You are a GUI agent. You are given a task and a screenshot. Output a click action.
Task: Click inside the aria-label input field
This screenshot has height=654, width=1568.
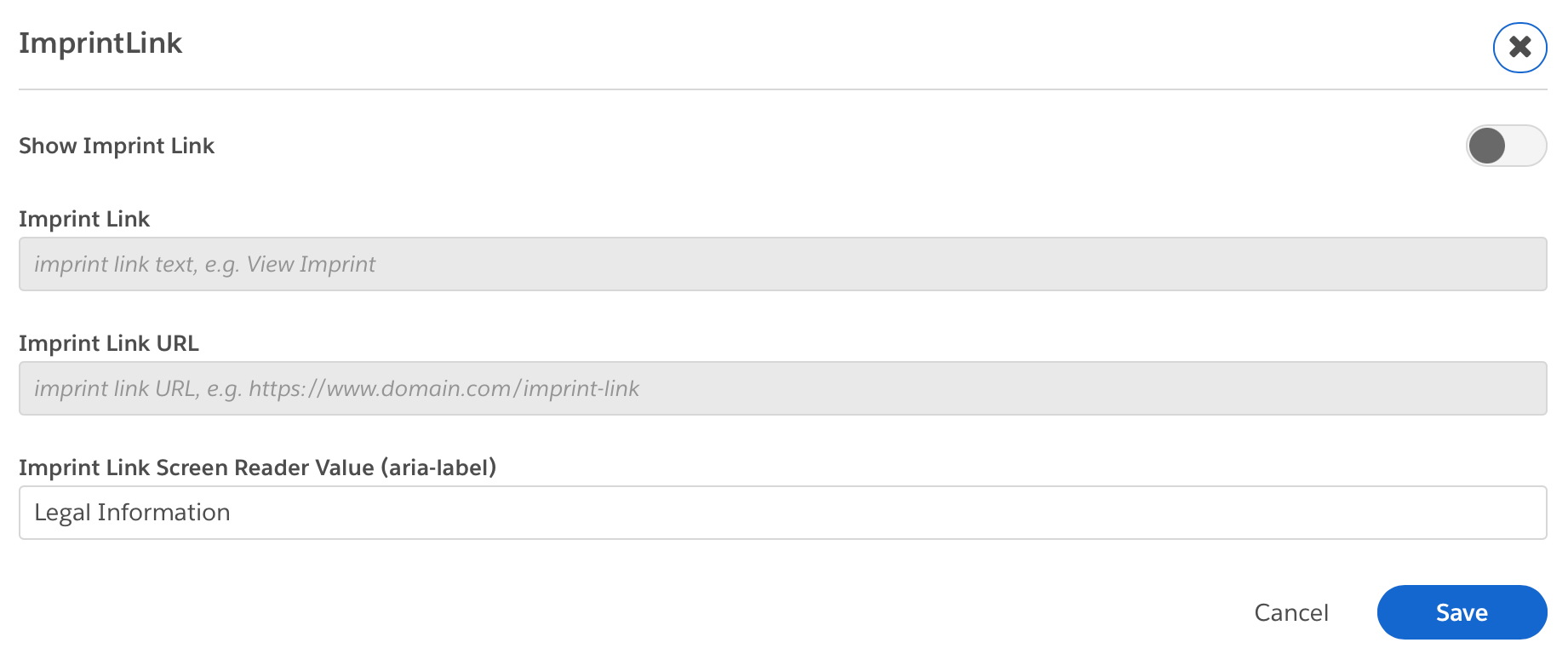click(x=782, y=513)
